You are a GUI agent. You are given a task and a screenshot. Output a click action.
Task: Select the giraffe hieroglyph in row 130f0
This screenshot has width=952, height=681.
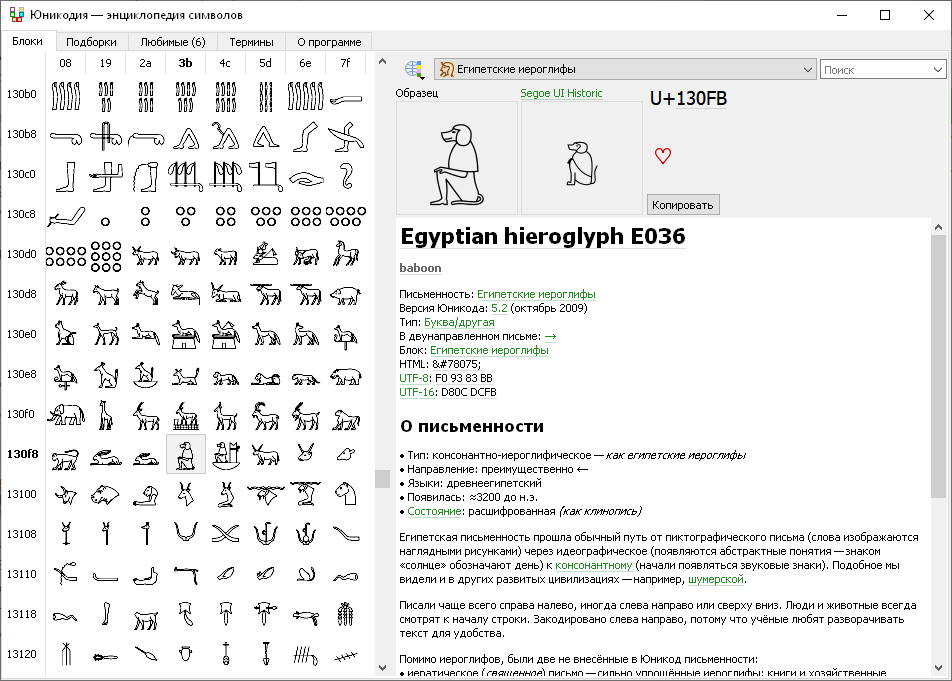[106, 416]
